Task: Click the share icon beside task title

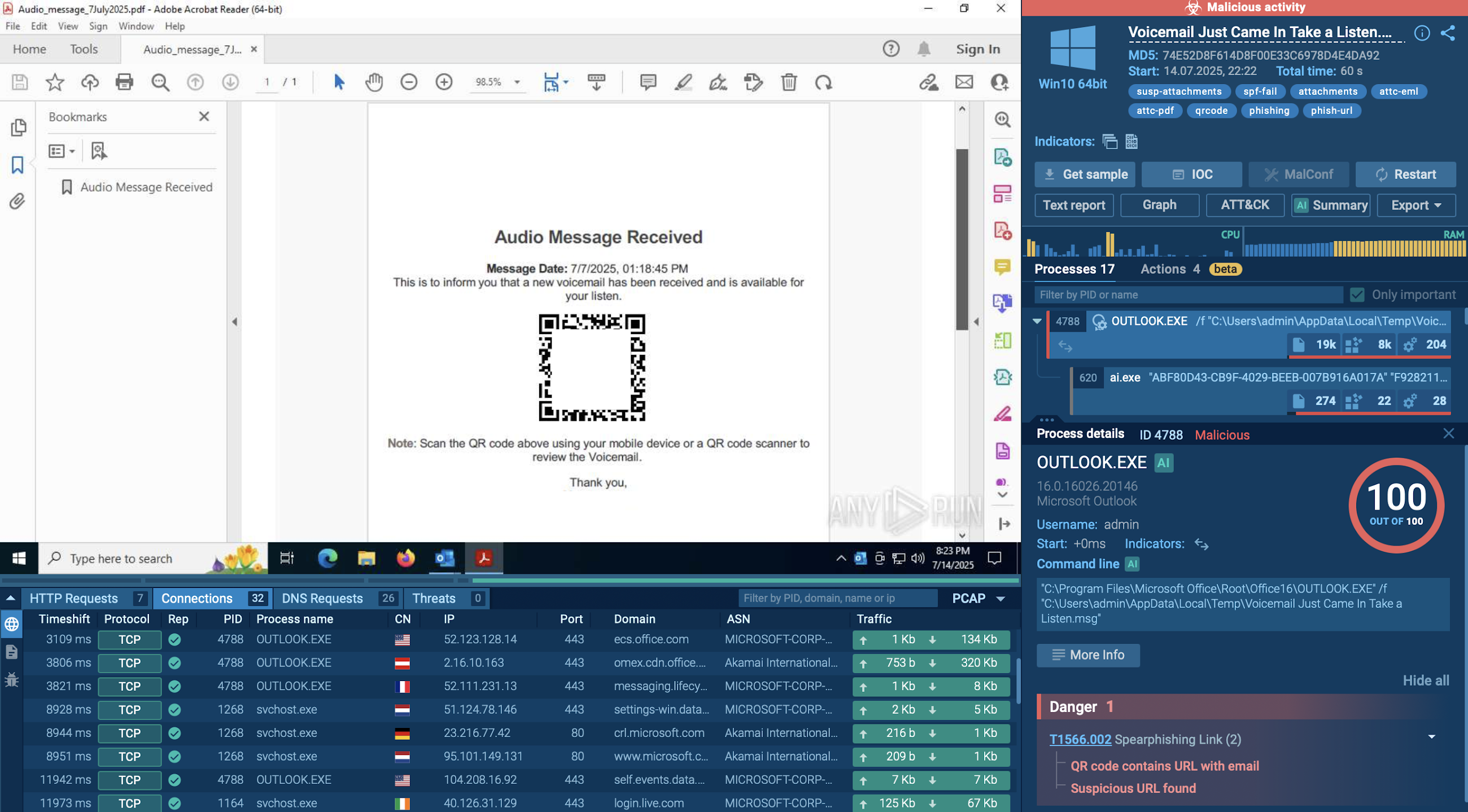Action: pos(1448,33)
